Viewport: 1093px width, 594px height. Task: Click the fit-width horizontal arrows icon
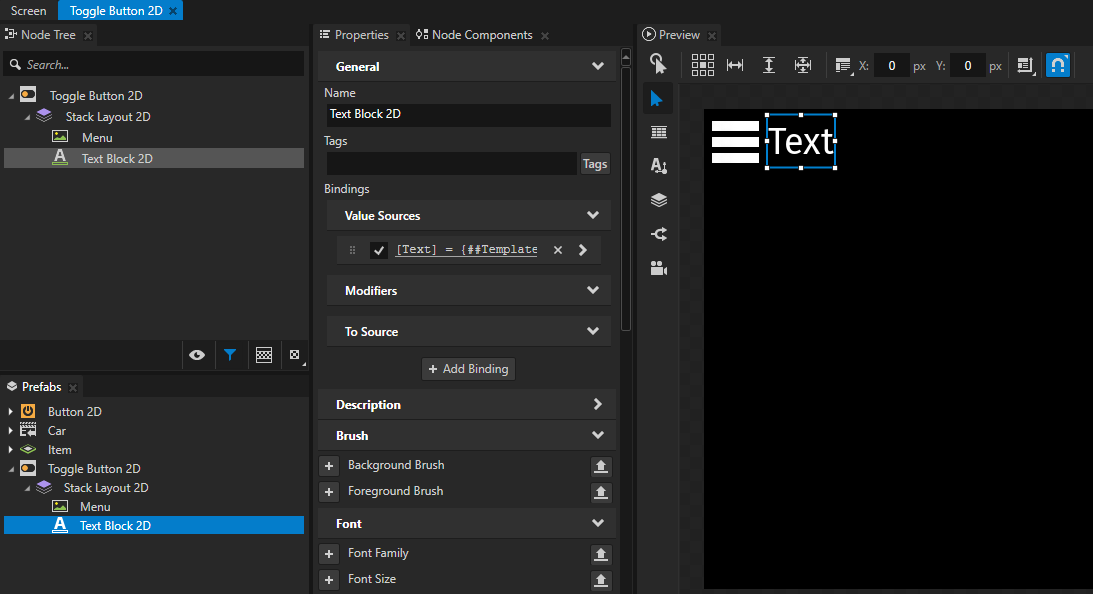[735, 65]
